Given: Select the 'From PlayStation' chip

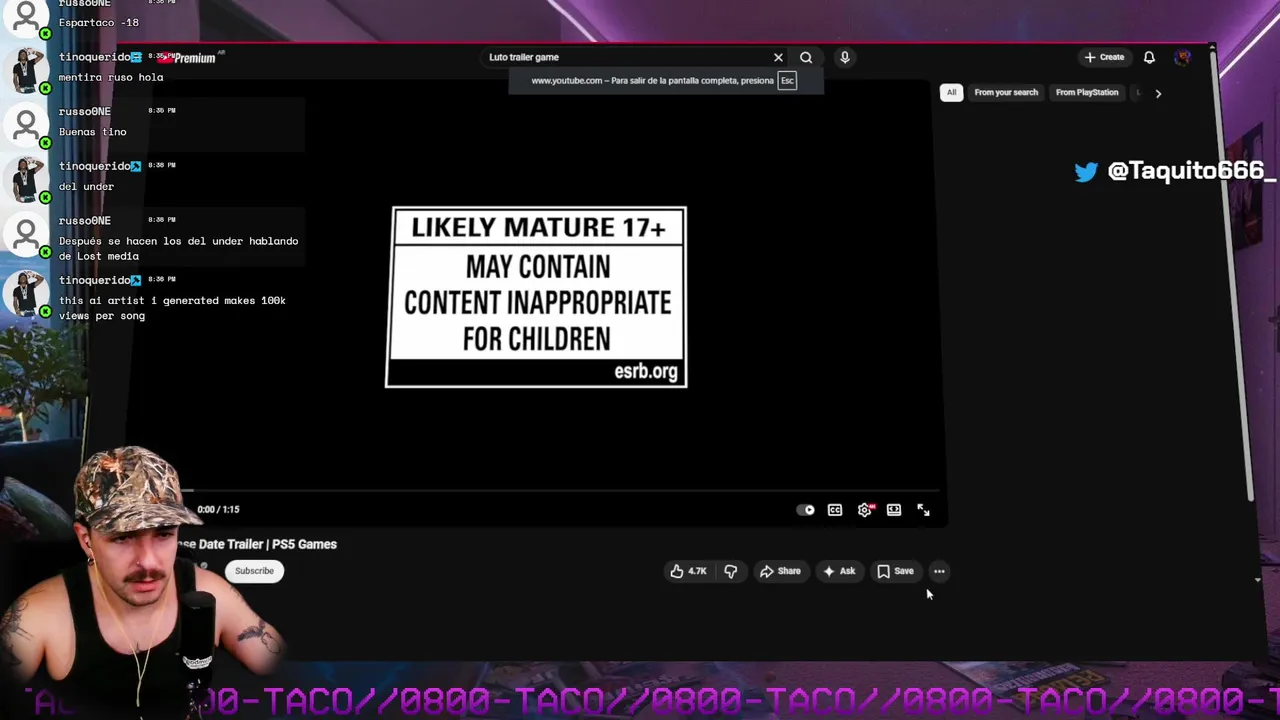Looking at the screenshot, I should click(1087, 92).
